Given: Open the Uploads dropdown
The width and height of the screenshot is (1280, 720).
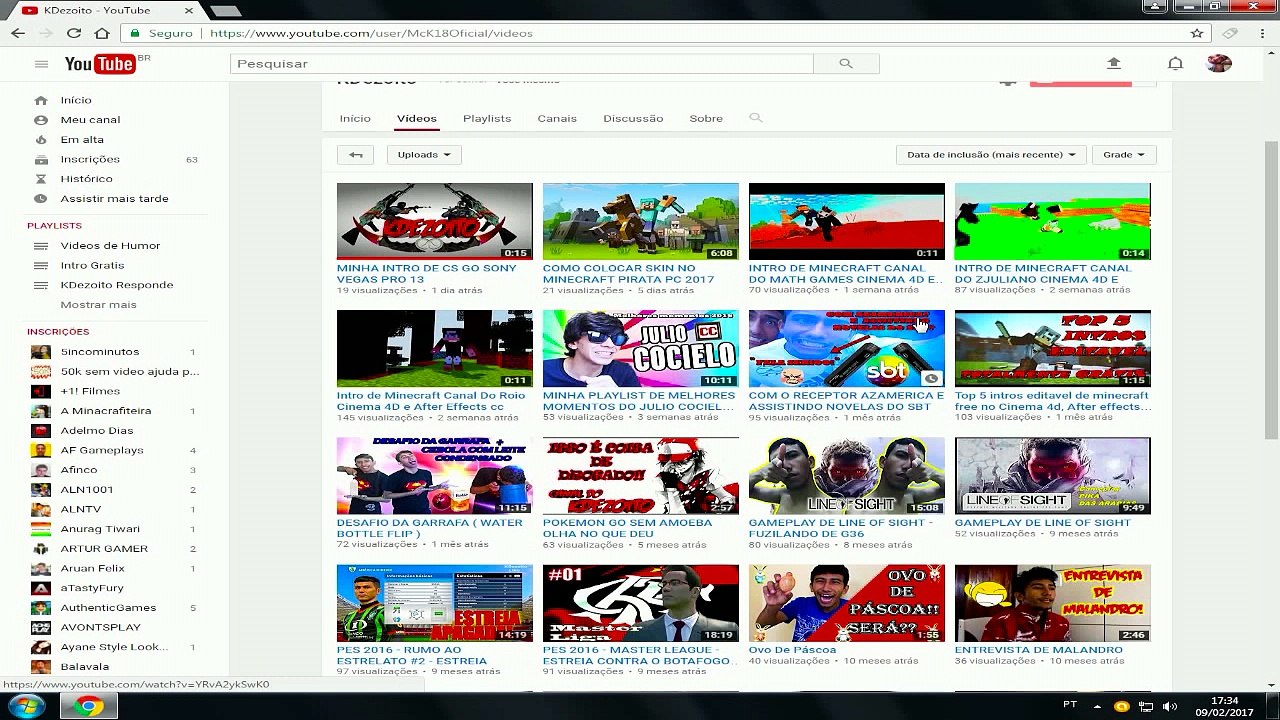Looking at the screenshot, I should coord(424,154).
